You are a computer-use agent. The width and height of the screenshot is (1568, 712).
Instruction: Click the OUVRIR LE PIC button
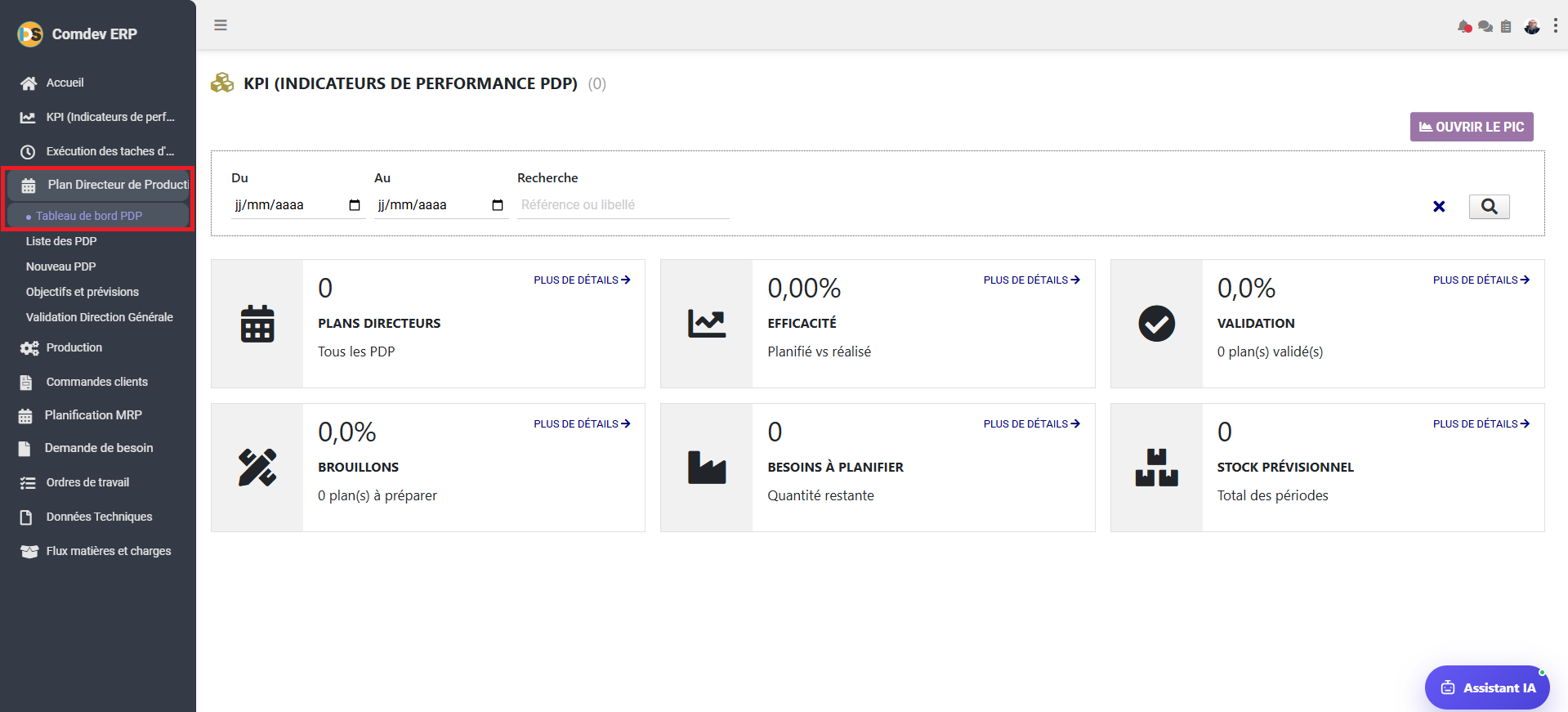(x=1472, y=127)
